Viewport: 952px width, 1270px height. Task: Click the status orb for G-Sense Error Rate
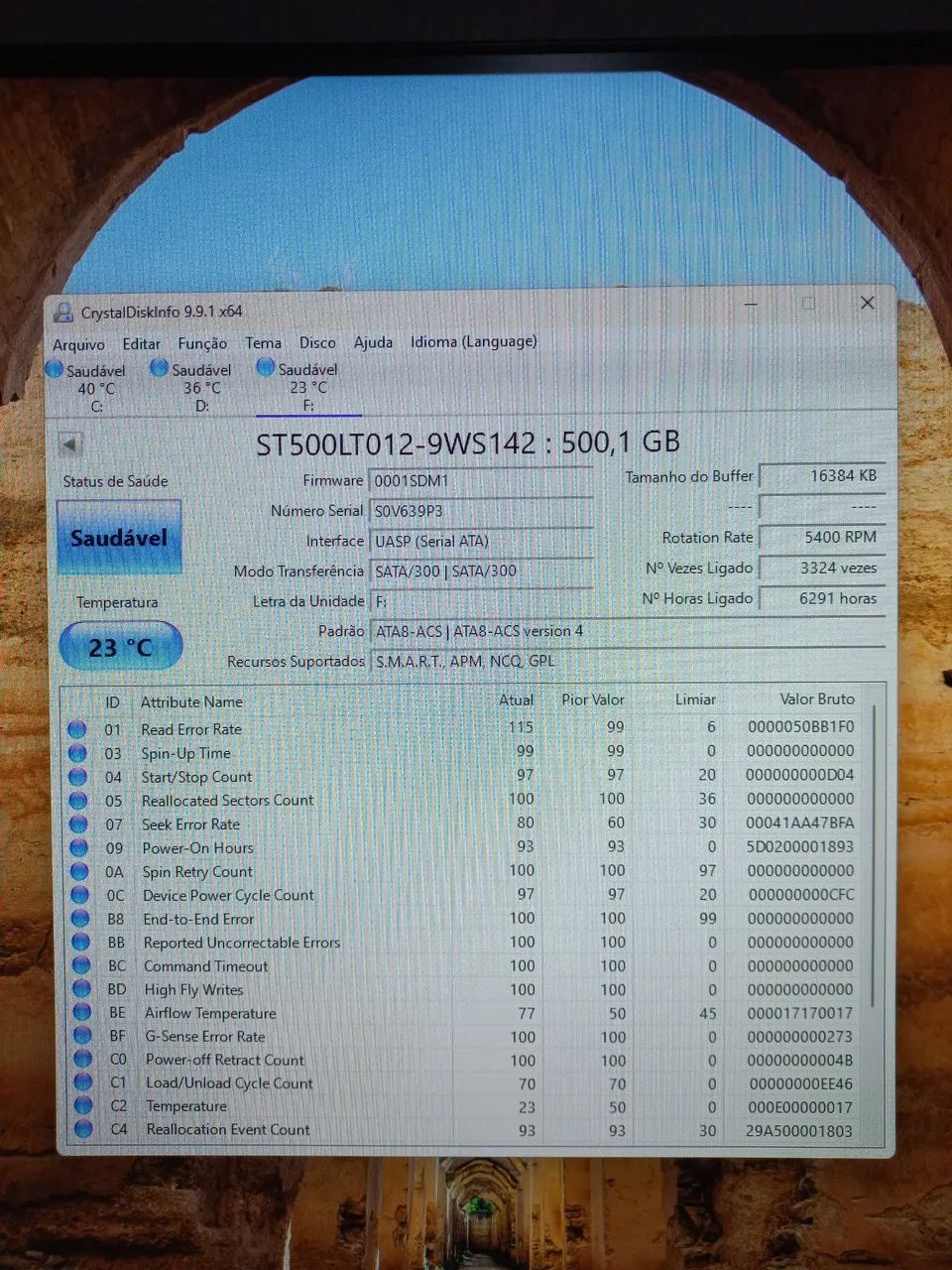(x=83, y=1036)
